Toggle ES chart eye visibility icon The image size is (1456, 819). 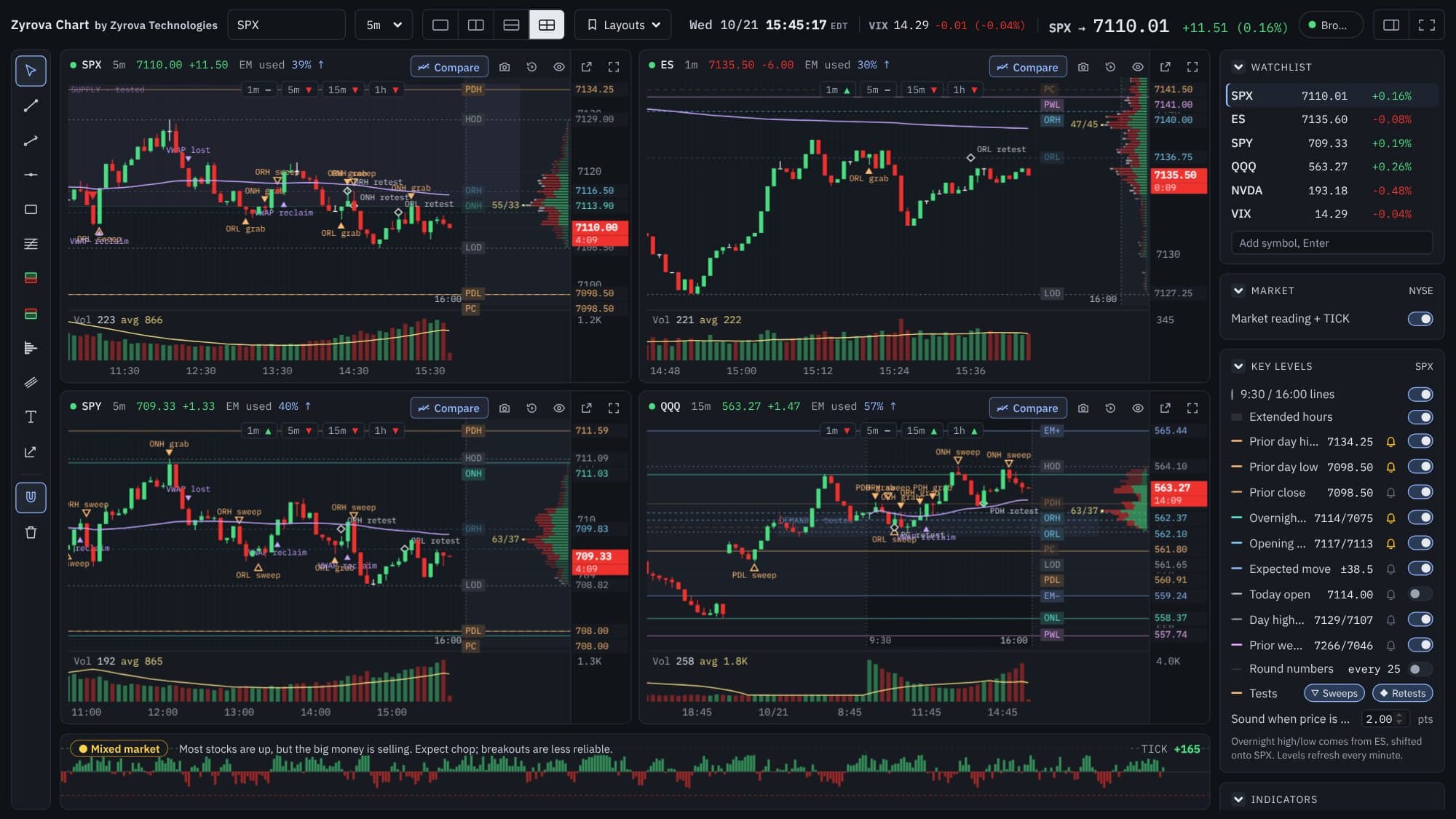(x=1138, y=67)
